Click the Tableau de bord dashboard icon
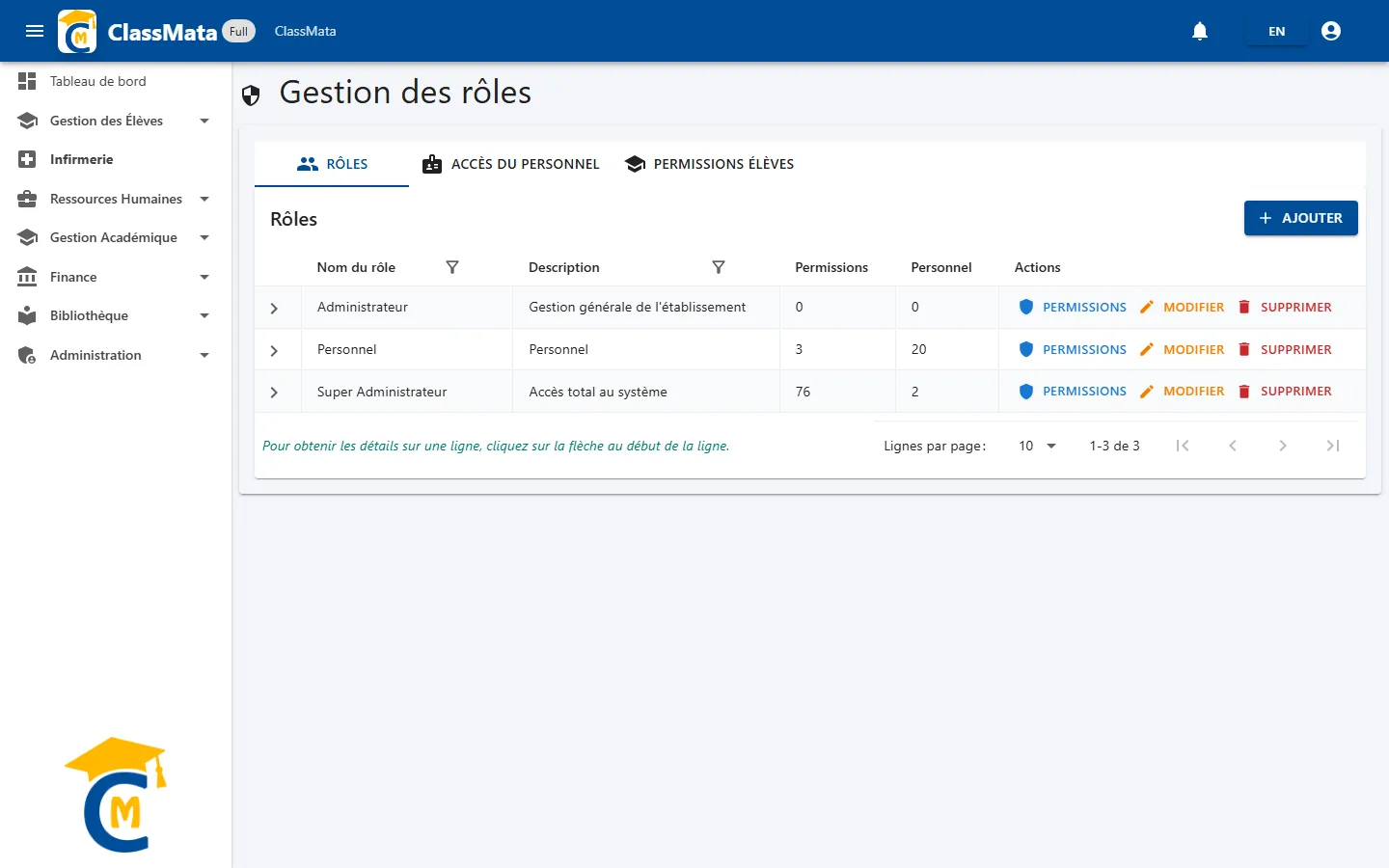Screen dimensions: 1389x868 [x=27, y=81]
